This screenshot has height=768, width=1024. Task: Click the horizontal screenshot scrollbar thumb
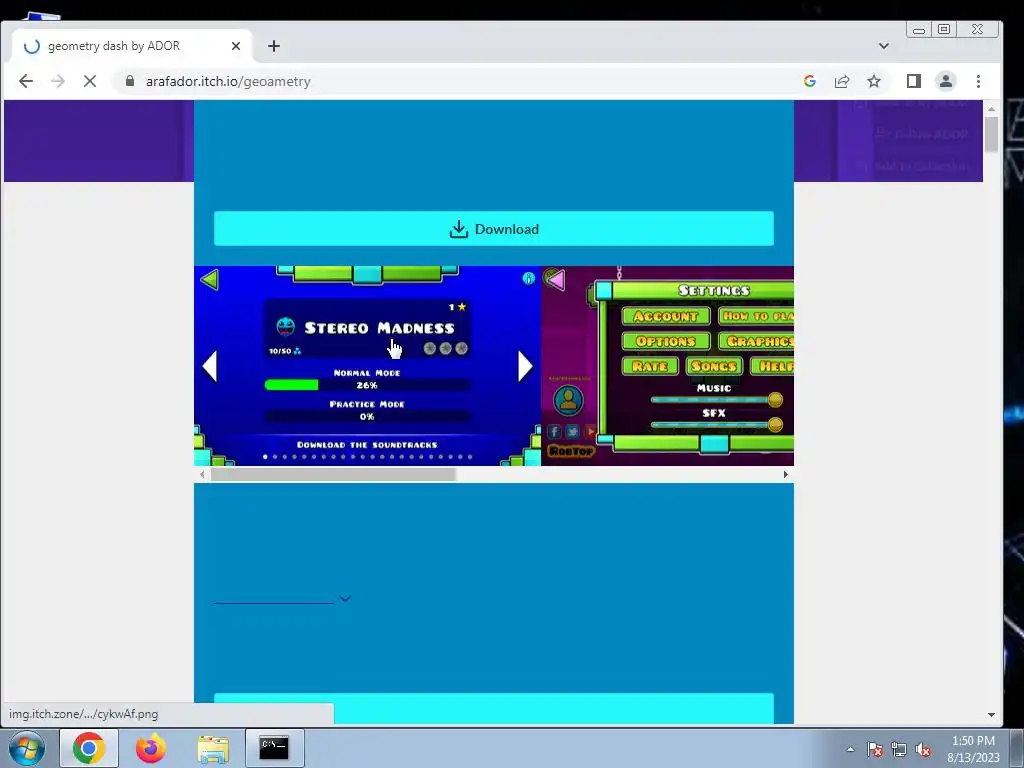333,475
